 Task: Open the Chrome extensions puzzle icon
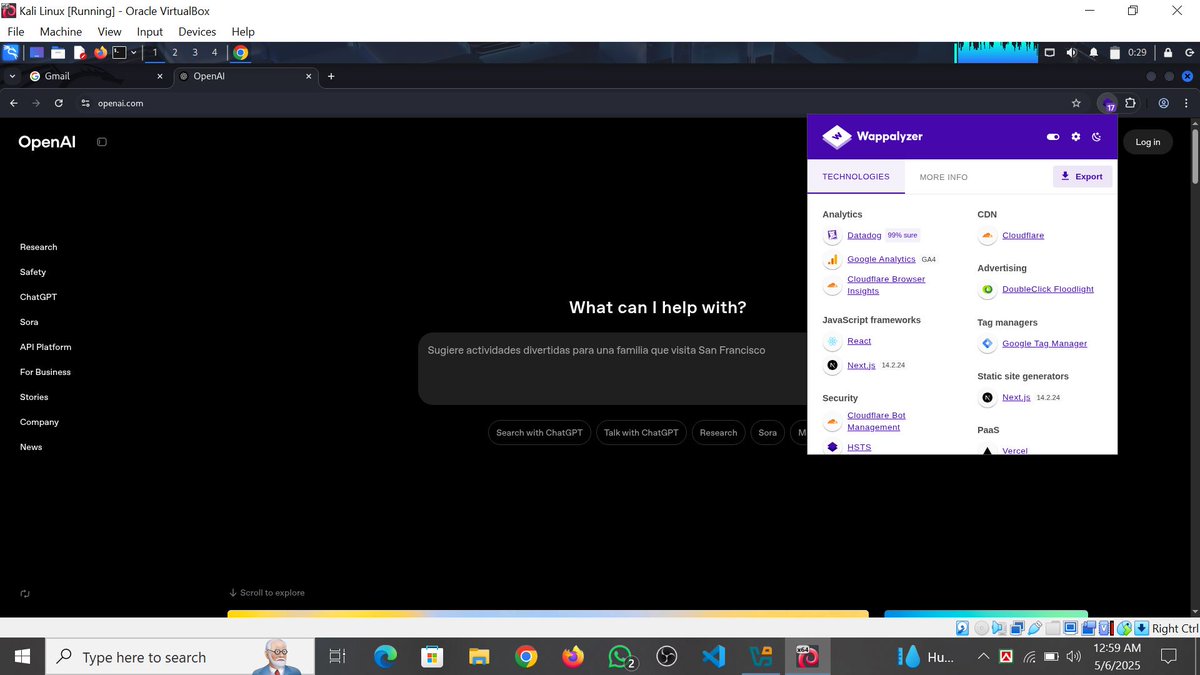[x=1130, y=102]
